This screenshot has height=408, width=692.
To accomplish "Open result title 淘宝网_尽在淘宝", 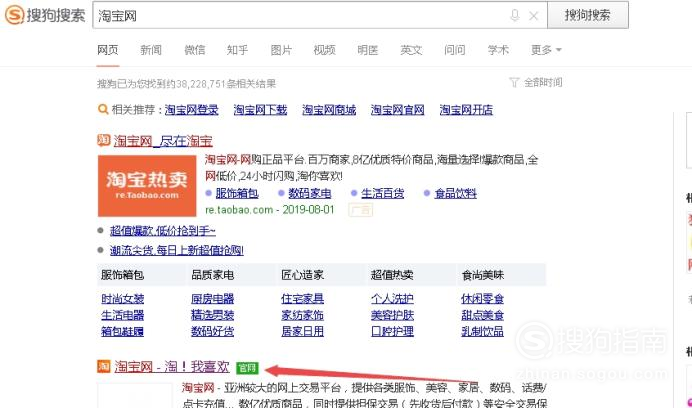I will point(163,141).
